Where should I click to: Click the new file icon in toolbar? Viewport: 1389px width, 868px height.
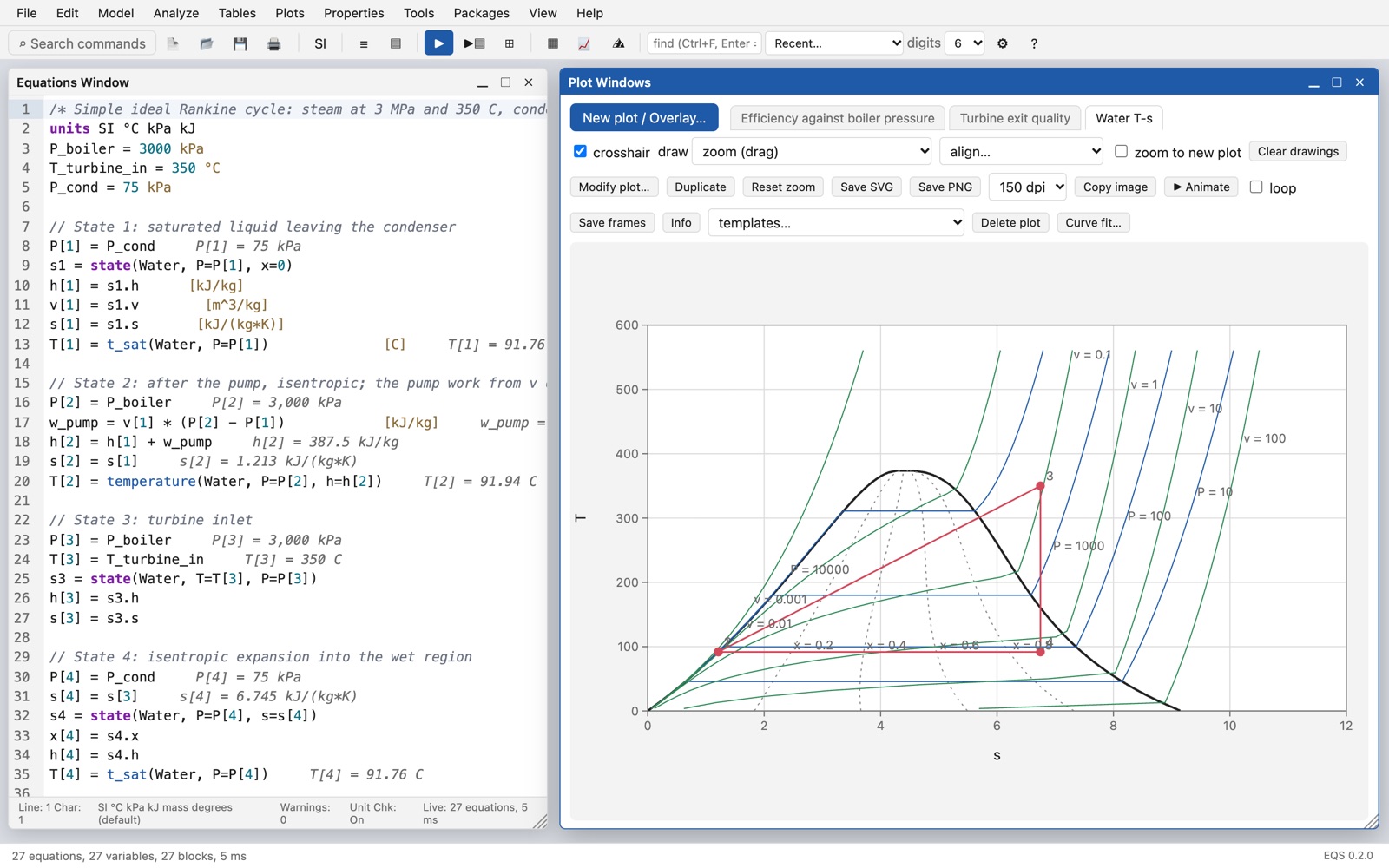pos(173,43)
